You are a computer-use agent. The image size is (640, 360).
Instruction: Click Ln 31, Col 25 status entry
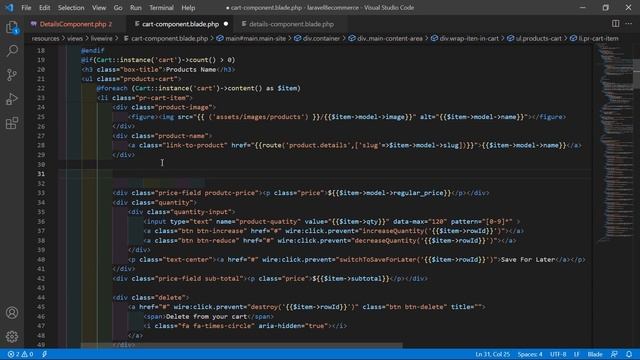[492, 354]
